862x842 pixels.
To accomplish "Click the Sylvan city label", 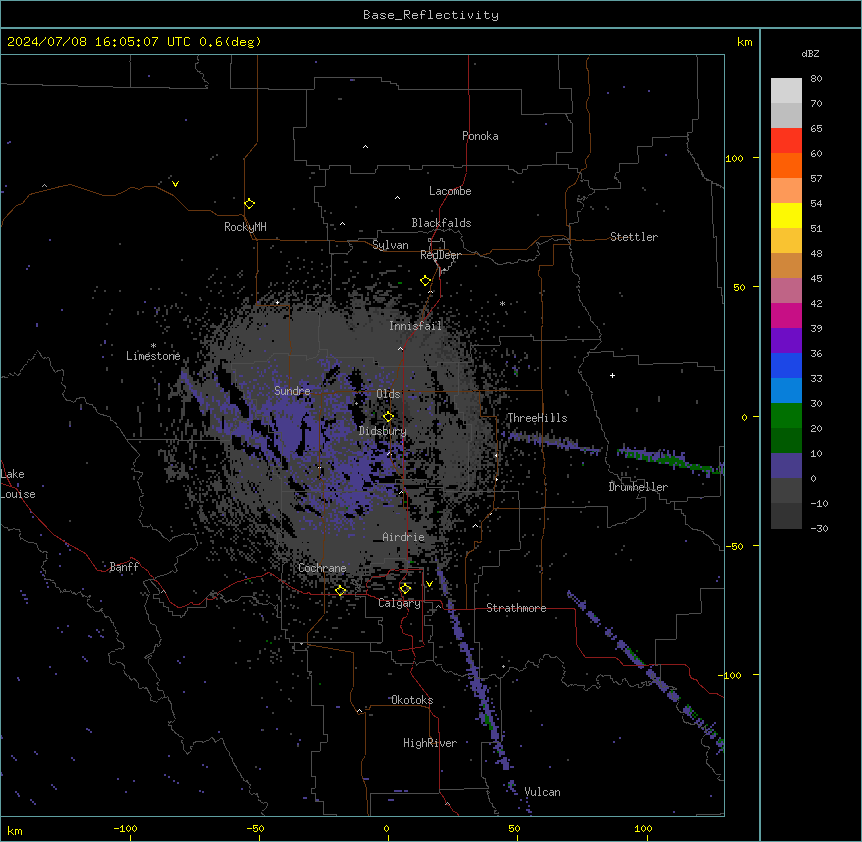I will 390,245.
